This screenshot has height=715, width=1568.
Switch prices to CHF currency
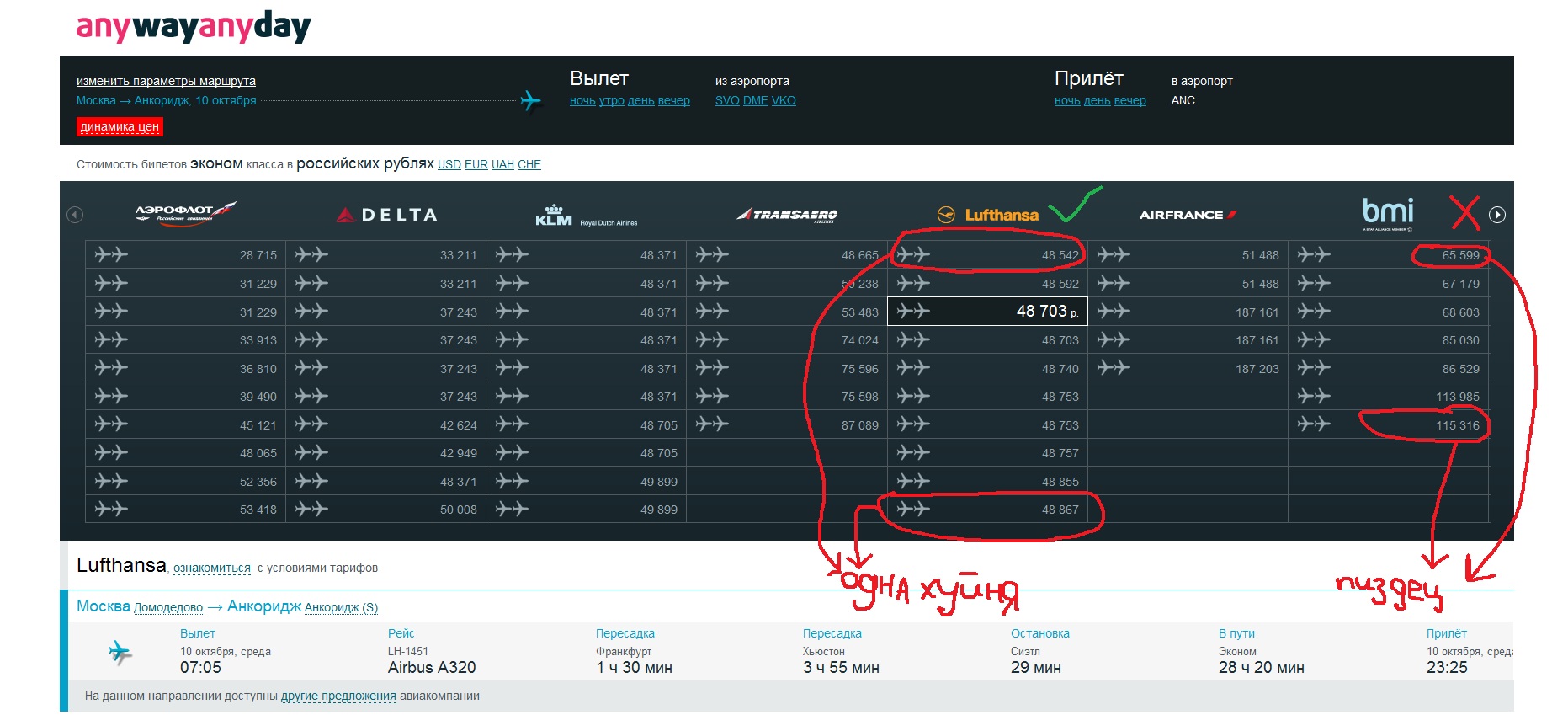point(529,165)
